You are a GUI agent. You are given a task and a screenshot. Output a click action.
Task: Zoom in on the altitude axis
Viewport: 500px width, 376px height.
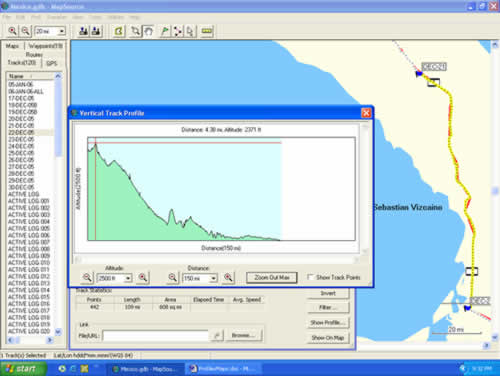pyautogui.click(x=143, y=277)
